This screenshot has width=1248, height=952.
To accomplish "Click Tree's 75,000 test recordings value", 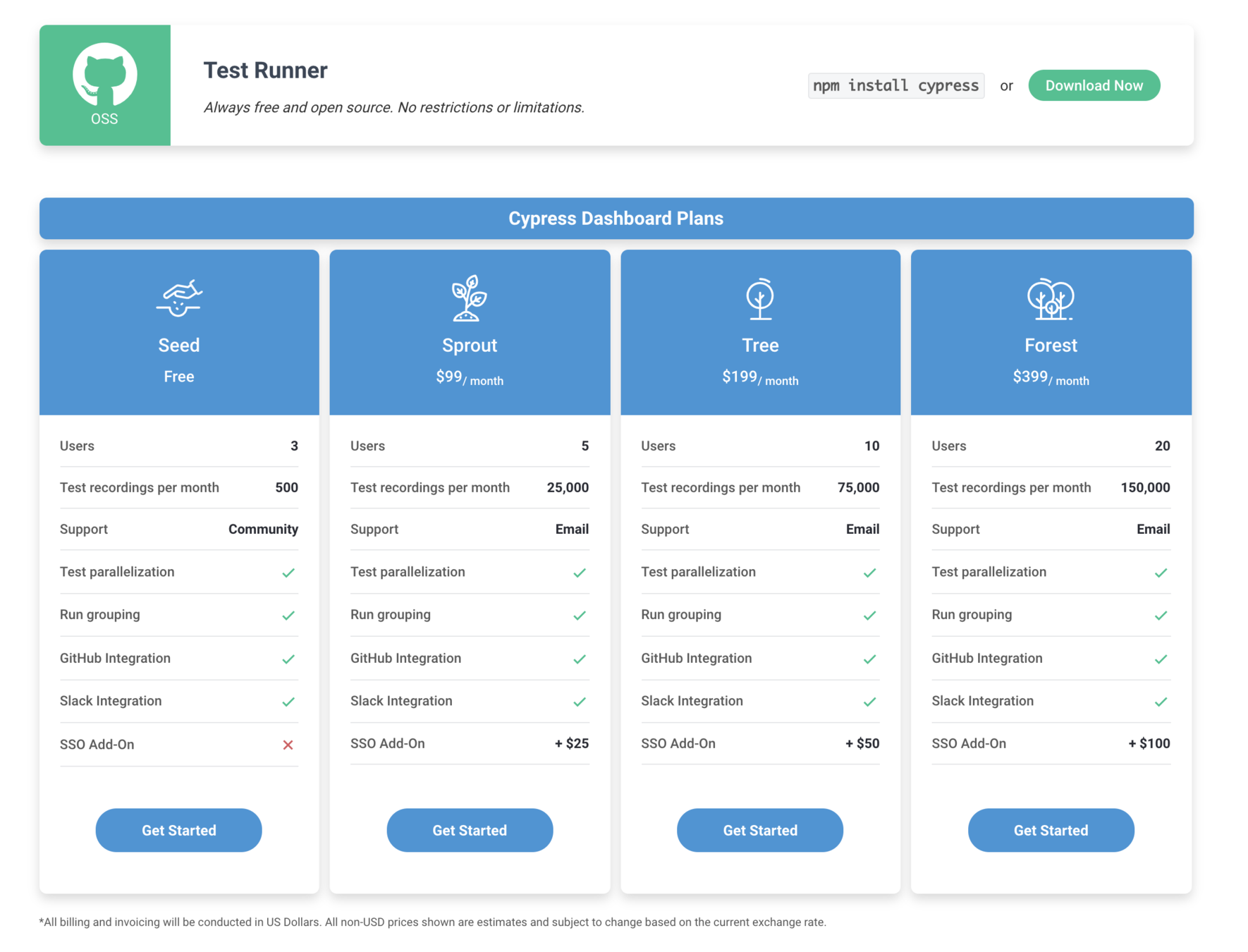I will coord(858,487).
